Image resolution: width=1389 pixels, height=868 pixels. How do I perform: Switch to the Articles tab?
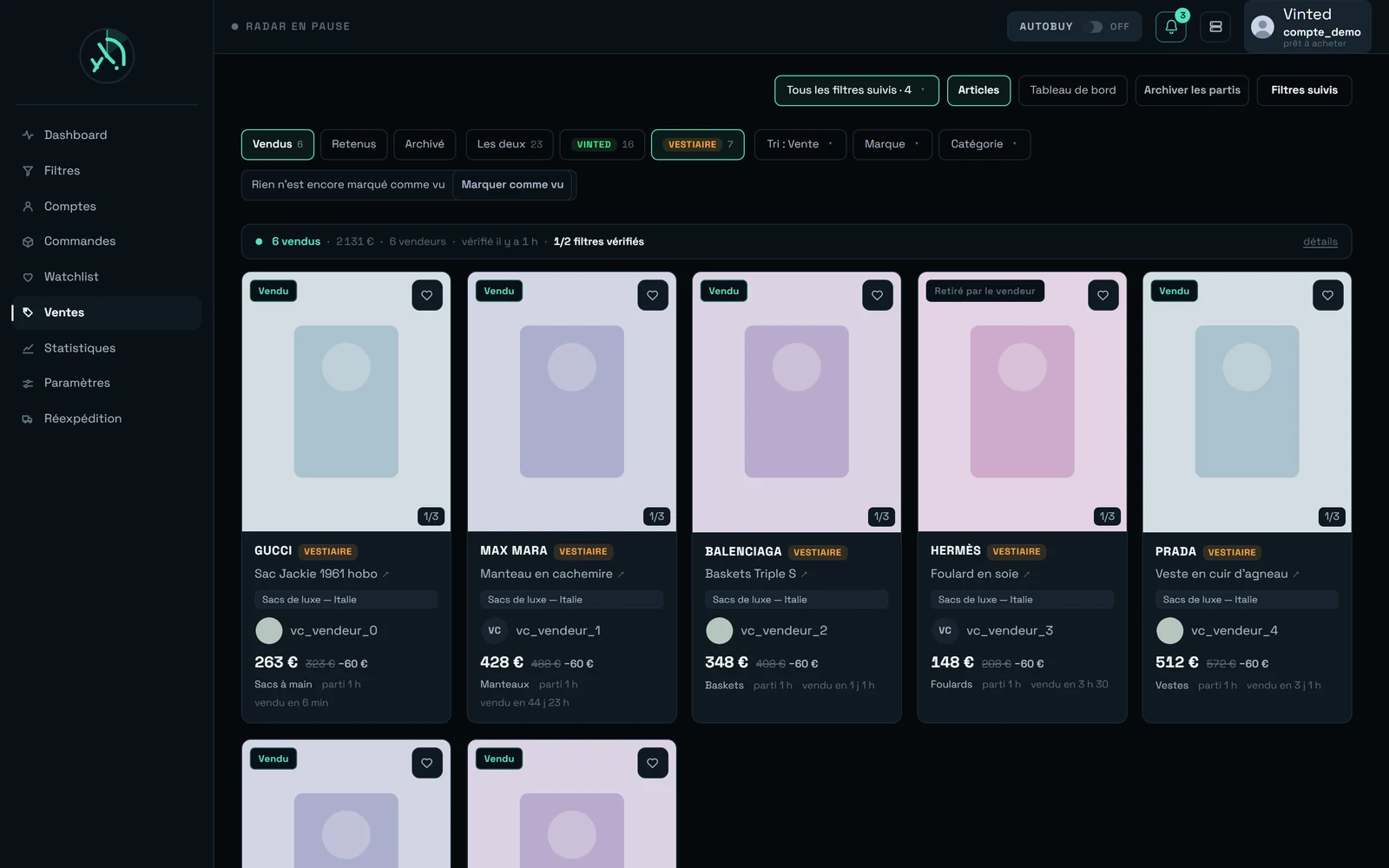pyautogui.click(x=978, y=90)
